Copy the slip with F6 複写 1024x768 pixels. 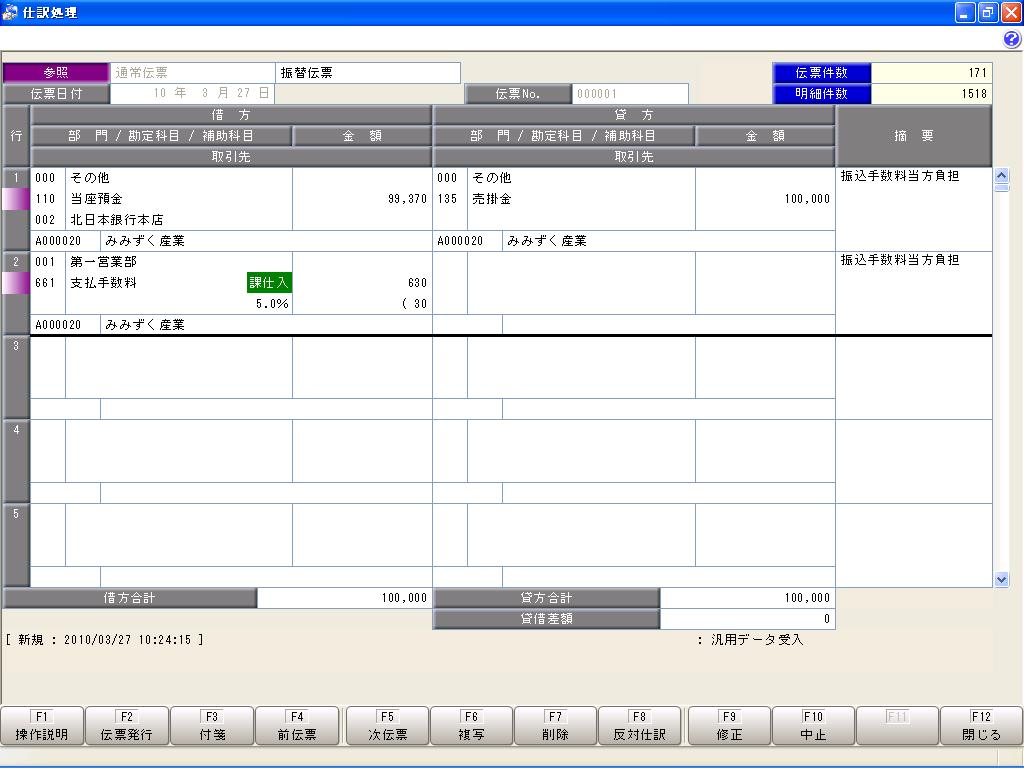pyautogui.click(x=472, y=726)
